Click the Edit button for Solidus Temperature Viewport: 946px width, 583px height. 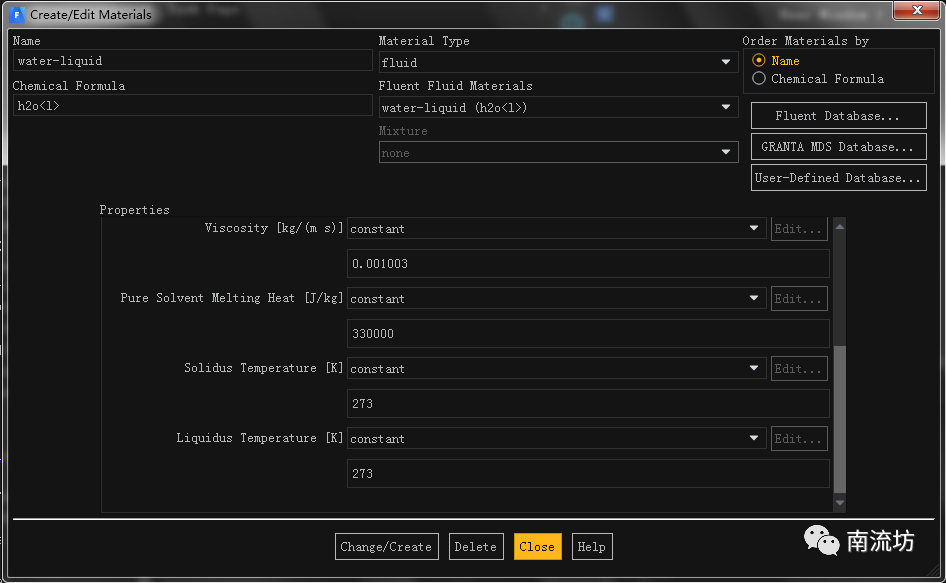pyautogui.click(x=799, y=369)
